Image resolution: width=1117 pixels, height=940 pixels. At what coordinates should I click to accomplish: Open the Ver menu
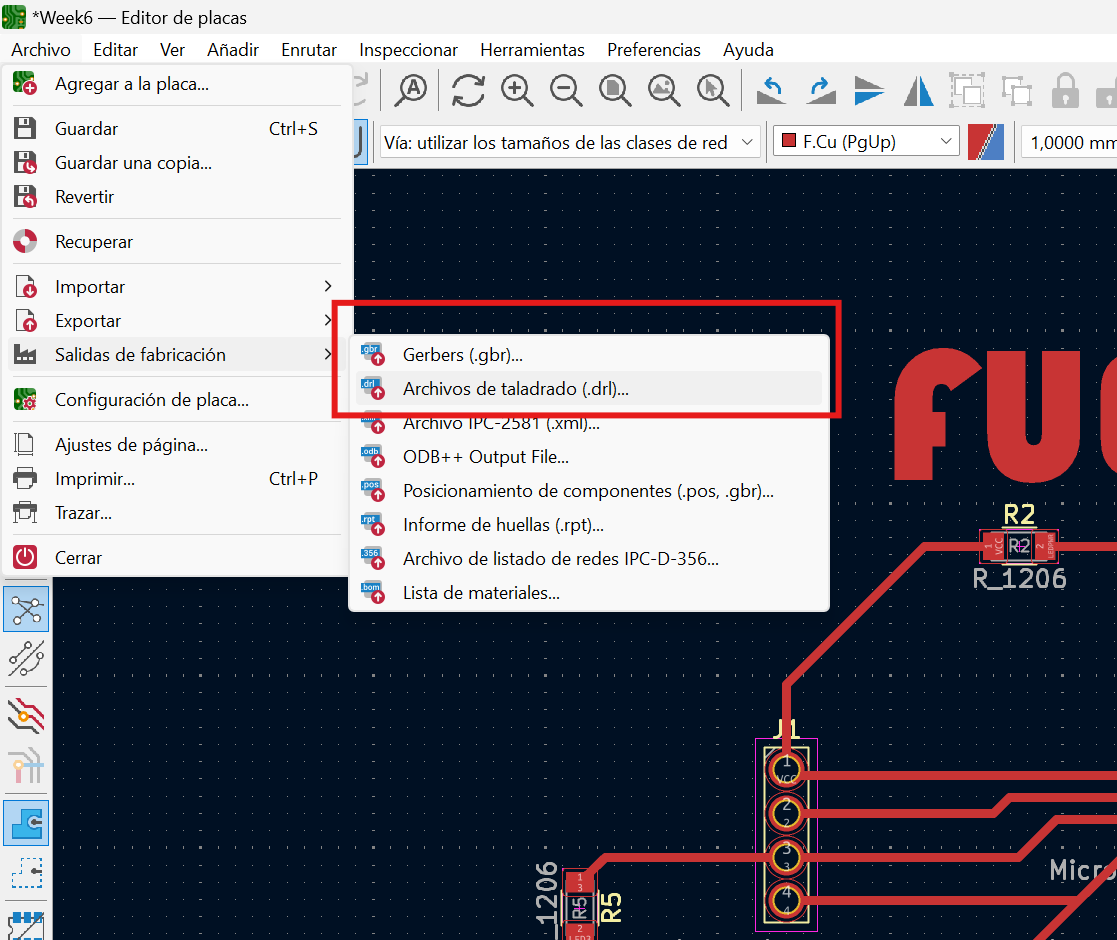[x=172, y=50]
